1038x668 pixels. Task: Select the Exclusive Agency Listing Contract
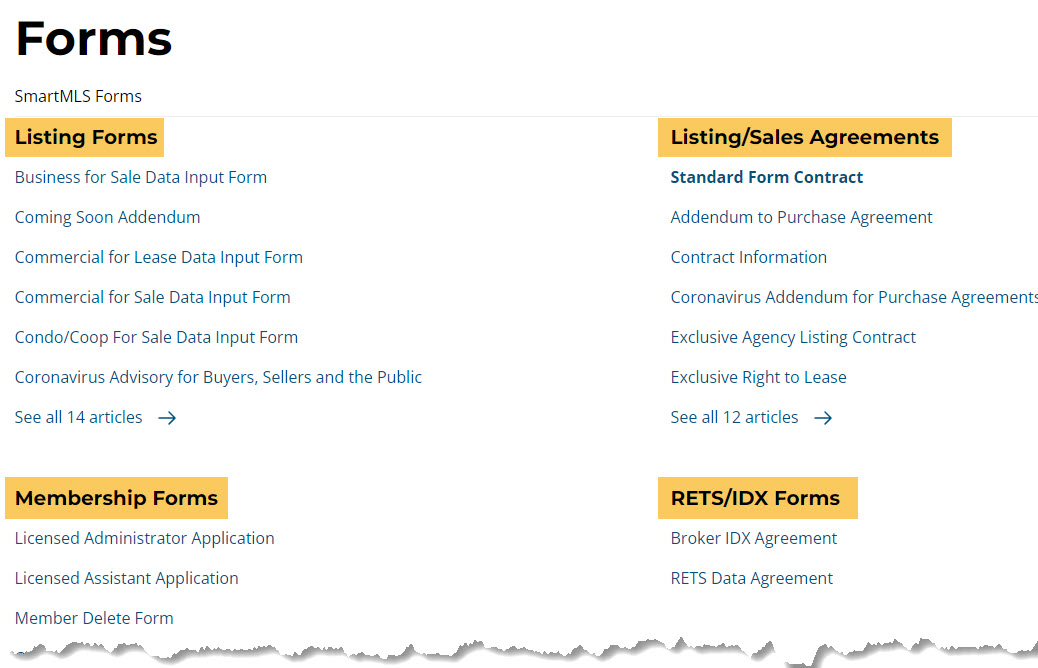793,337
